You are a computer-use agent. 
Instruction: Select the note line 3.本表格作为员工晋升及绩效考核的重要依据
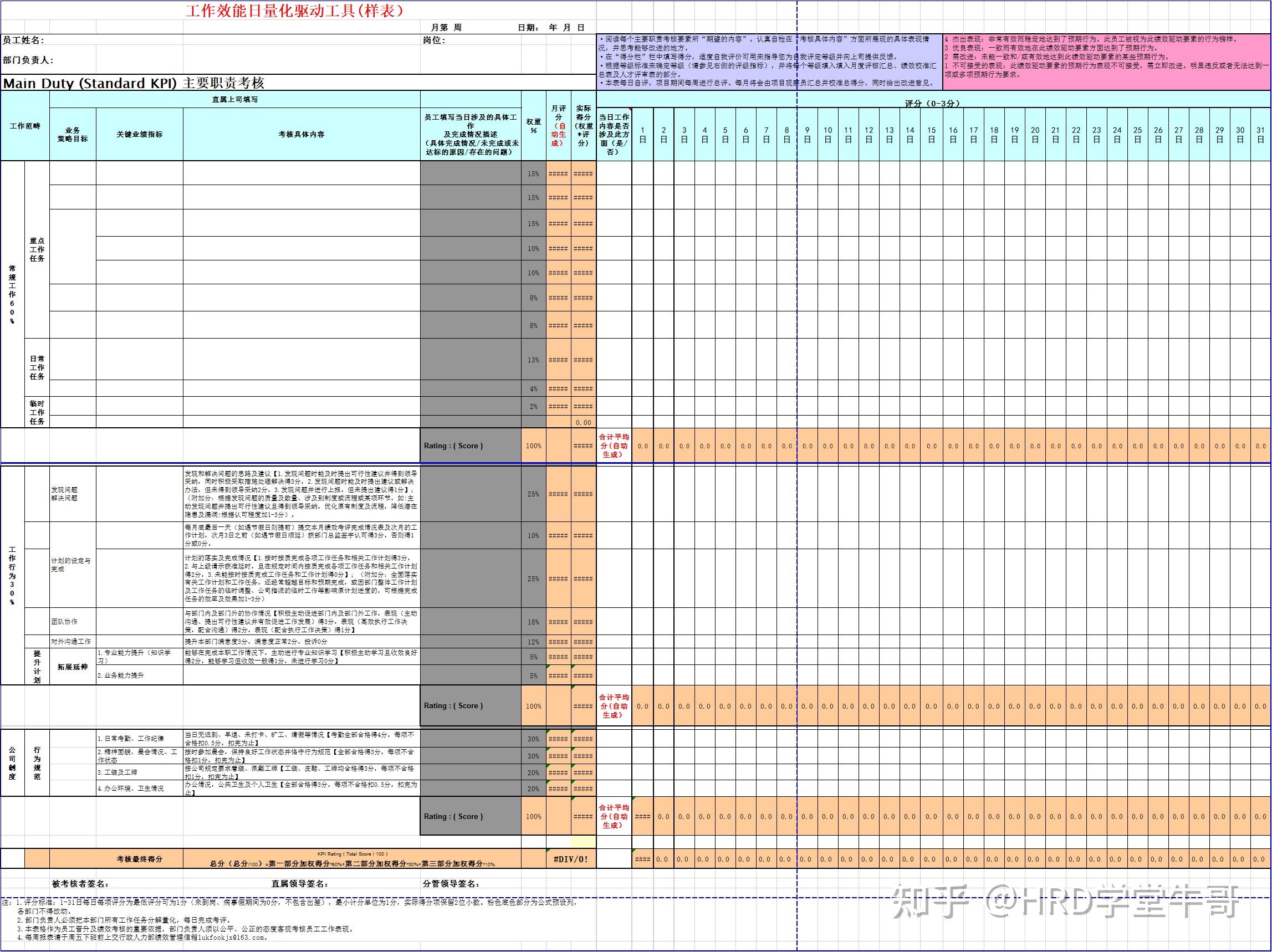point(185,929)
